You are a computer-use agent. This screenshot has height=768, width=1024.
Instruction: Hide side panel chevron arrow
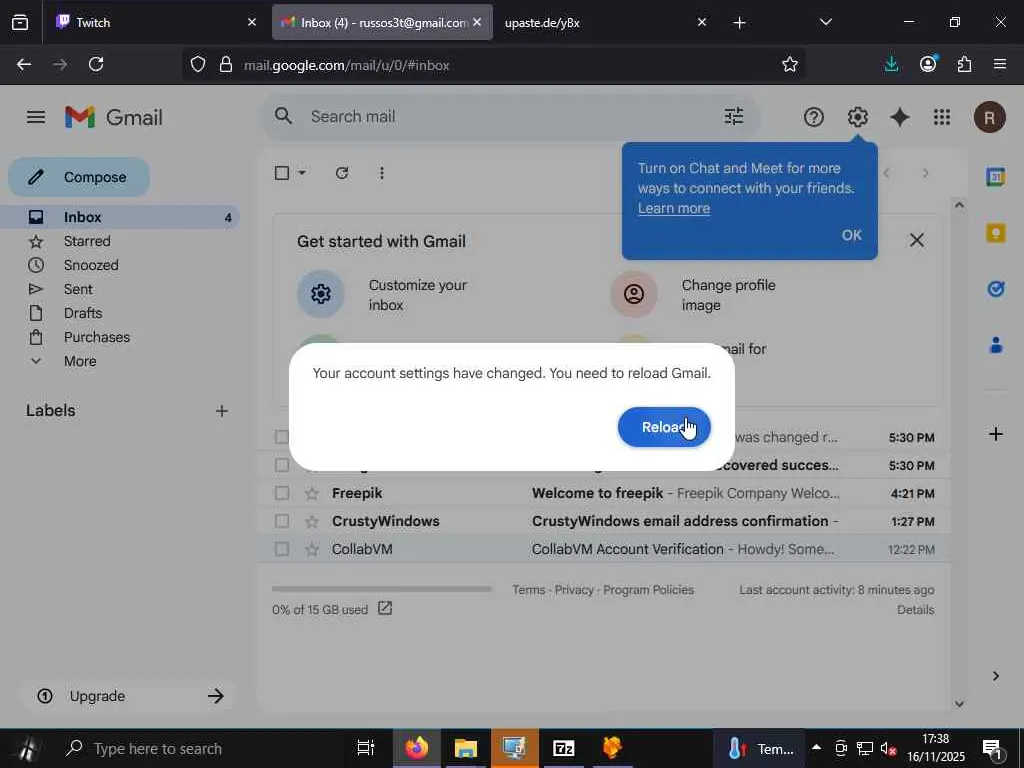995,676
